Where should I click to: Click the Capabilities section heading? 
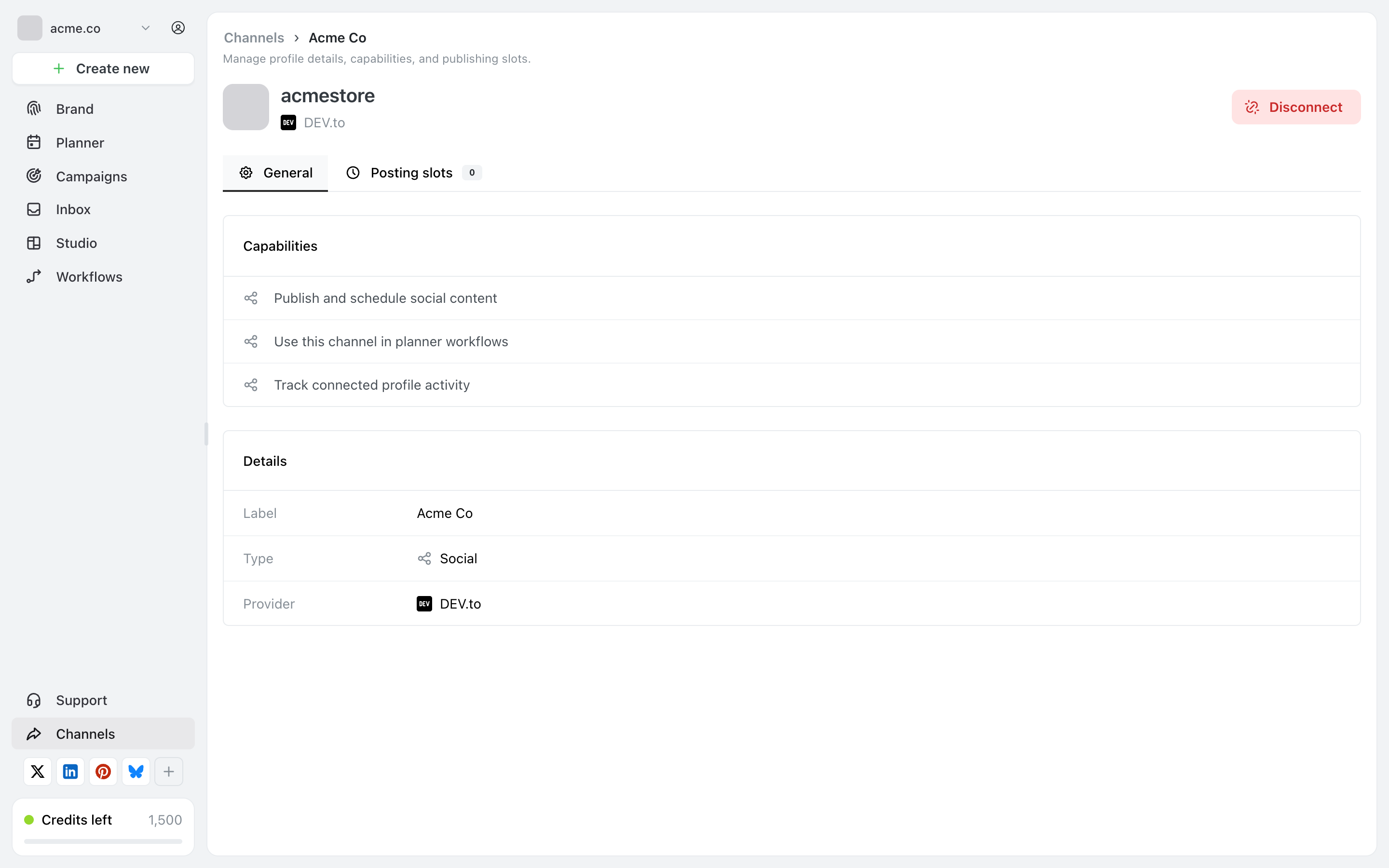(280, 246)
